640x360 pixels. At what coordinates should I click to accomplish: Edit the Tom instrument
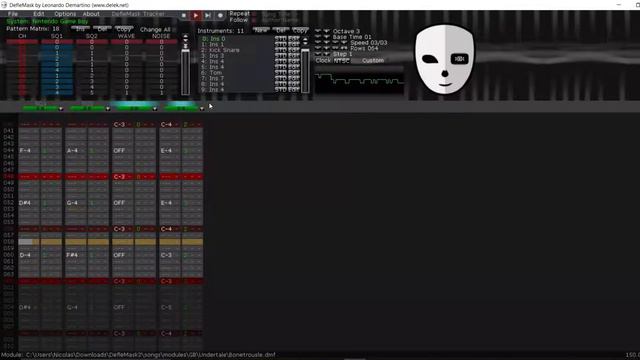(x=294, y=73)
